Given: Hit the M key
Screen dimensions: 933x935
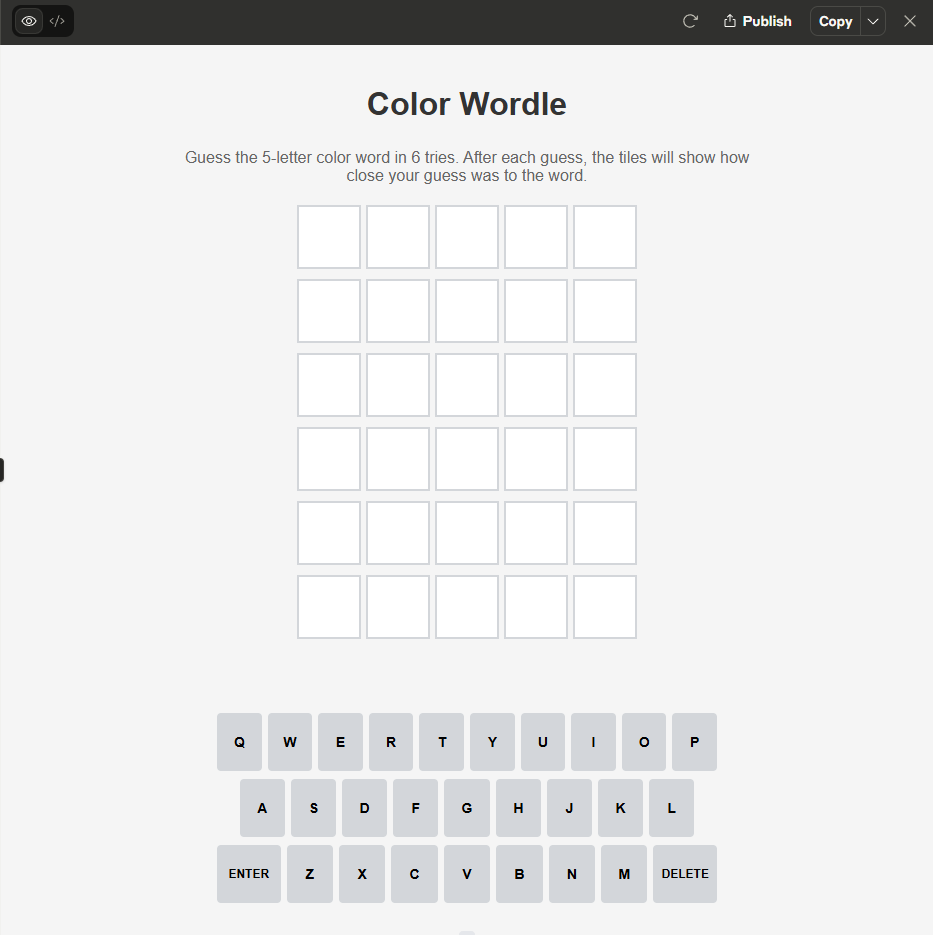Looking at the screenshot, I should point(624,874).
